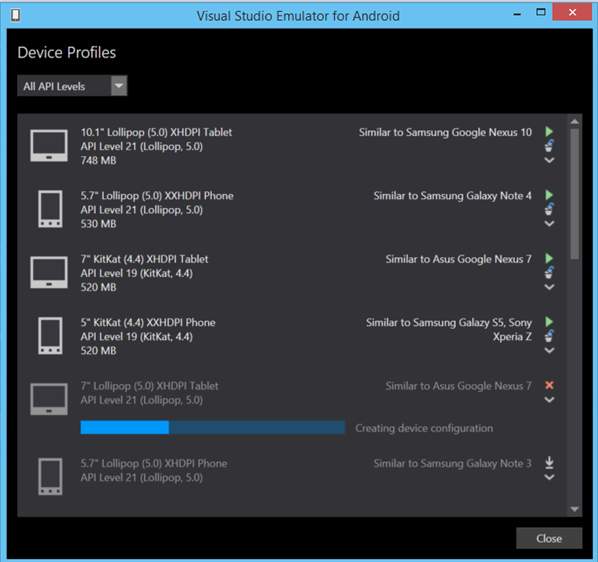Expand details for 5.7" XXHDPI Phone
The image size is (598, 562).
549,223
